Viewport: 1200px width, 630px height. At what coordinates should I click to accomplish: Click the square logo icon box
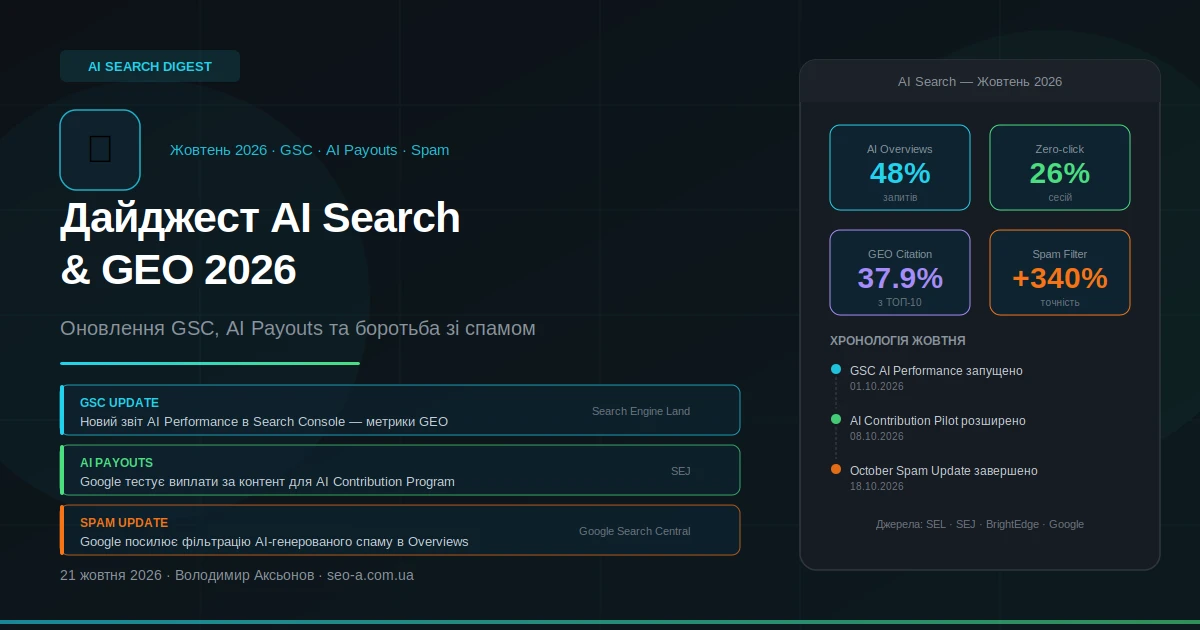pos(100,150)
